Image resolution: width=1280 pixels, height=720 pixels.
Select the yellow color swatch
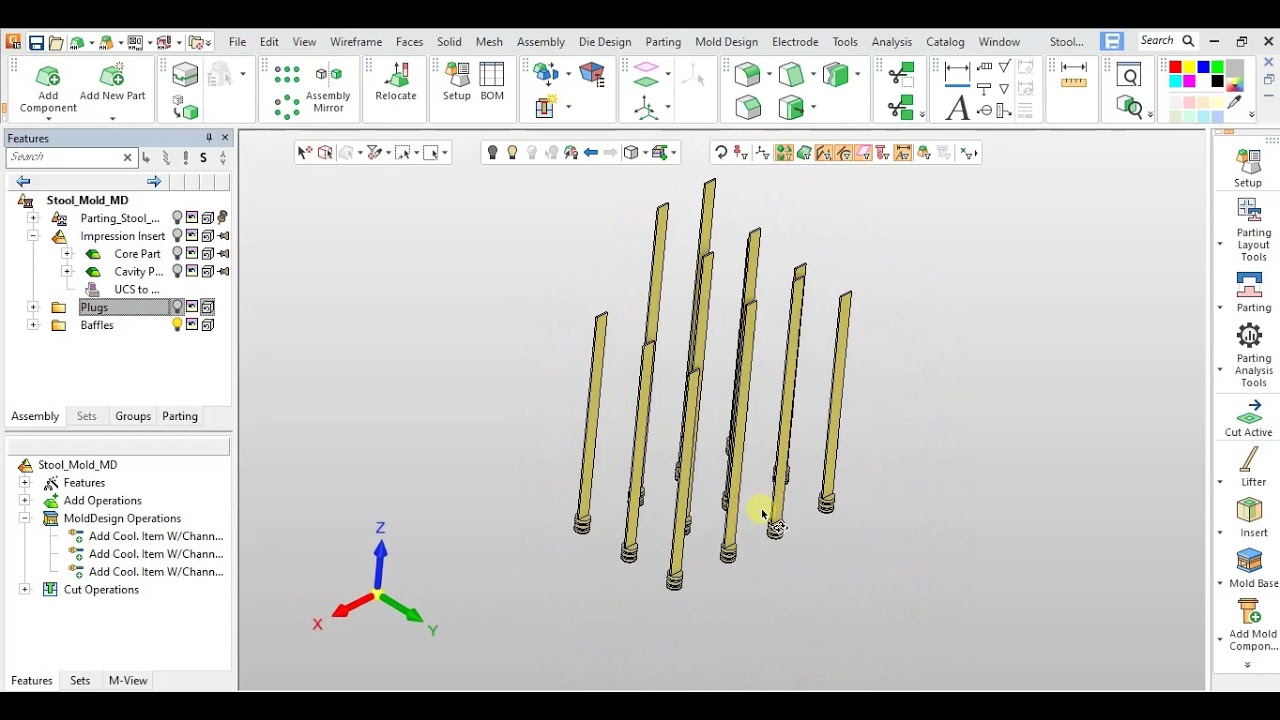click(x=1189, y=68)
